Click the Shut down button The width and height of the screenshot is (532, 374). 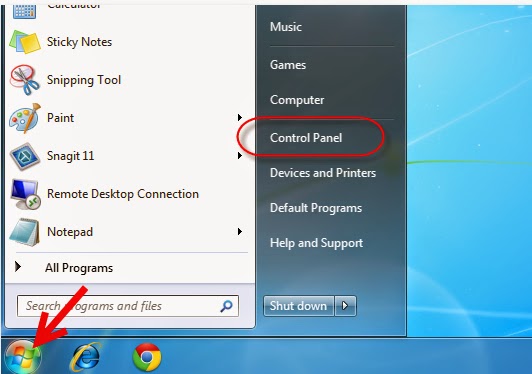299,306
